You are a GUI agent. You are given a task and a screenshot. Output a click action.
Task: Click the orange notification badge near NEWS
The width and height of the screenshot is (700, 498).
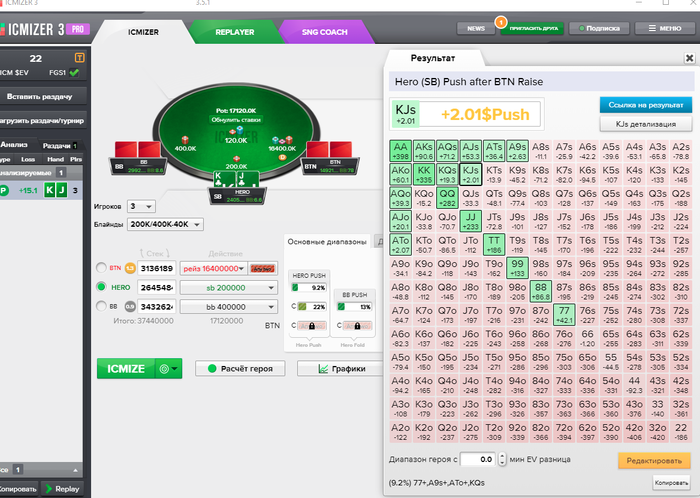(x=501, y=21)
